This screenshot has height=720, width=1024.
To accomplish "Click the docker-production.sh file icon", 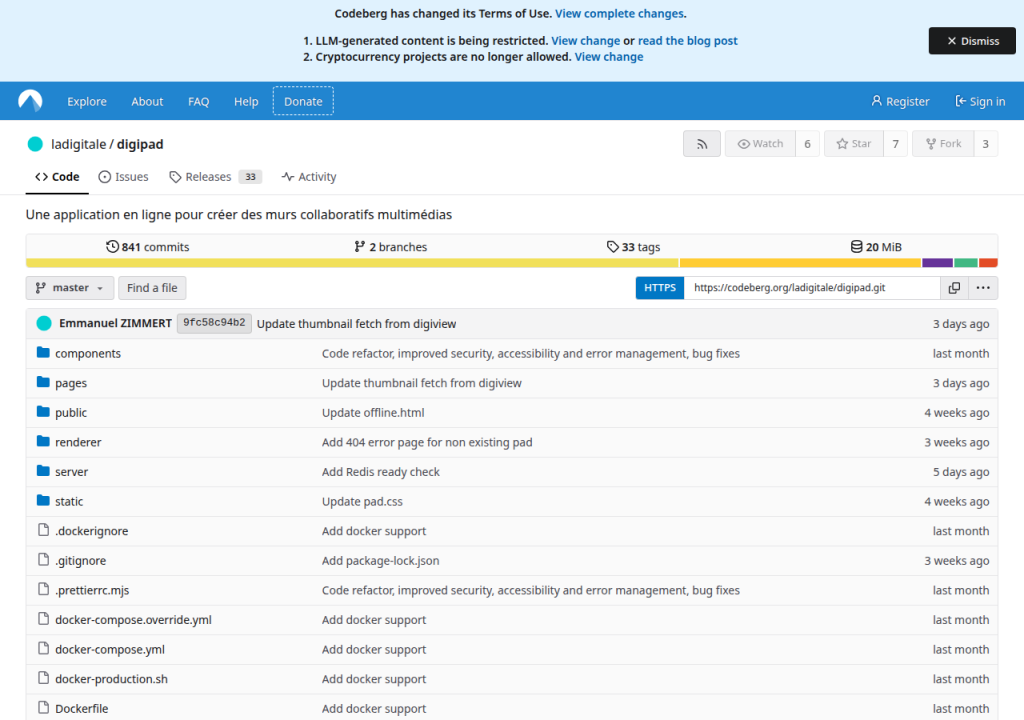I will (x=44, y=678).
